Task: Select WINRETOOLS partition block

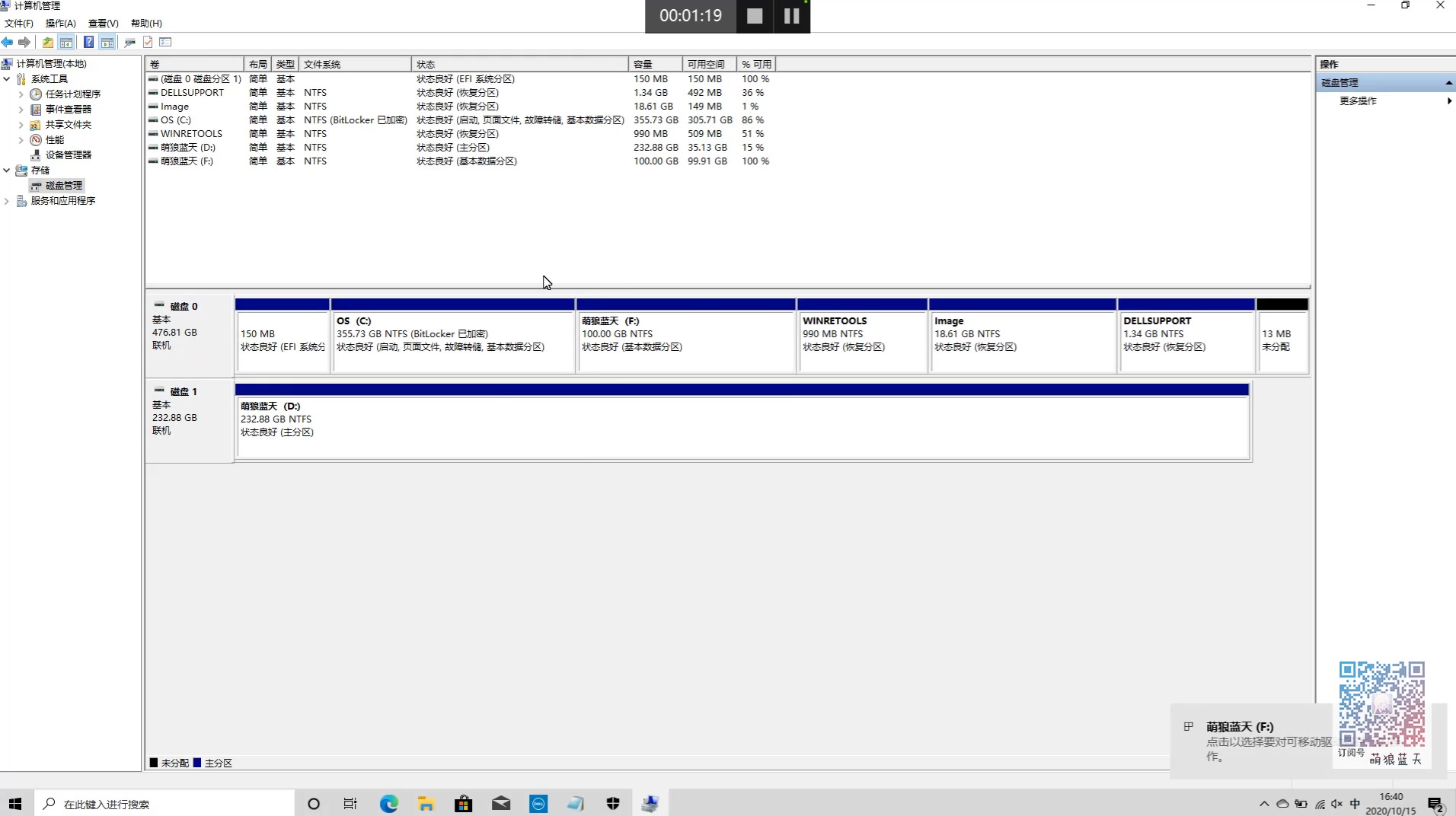Action: tap(863, 335)
